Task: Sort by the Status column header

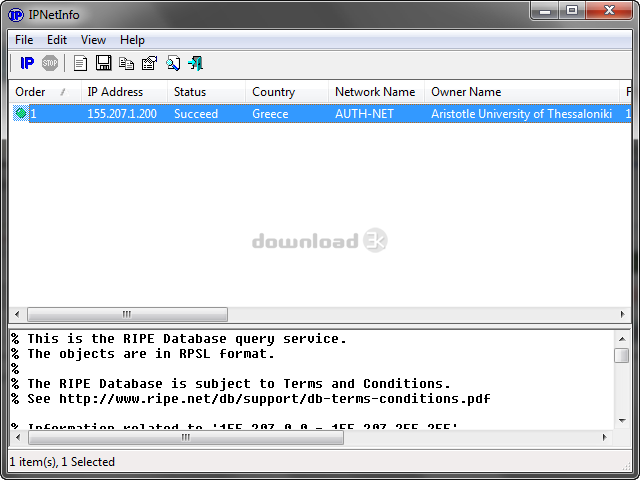Action: tap(206, 92)
